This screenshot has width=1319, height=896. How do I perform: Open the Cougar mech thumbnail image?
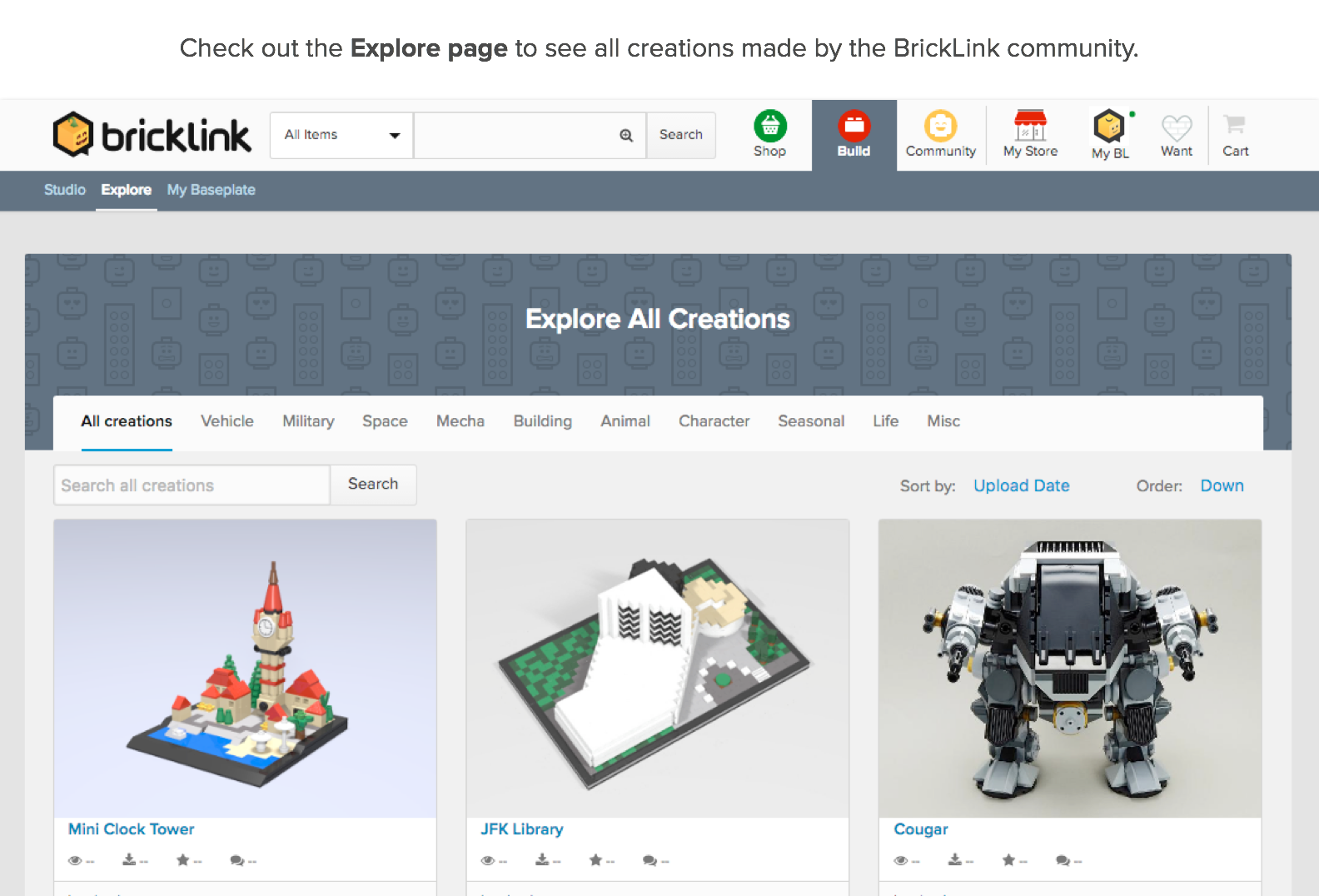coord(1070,669)
